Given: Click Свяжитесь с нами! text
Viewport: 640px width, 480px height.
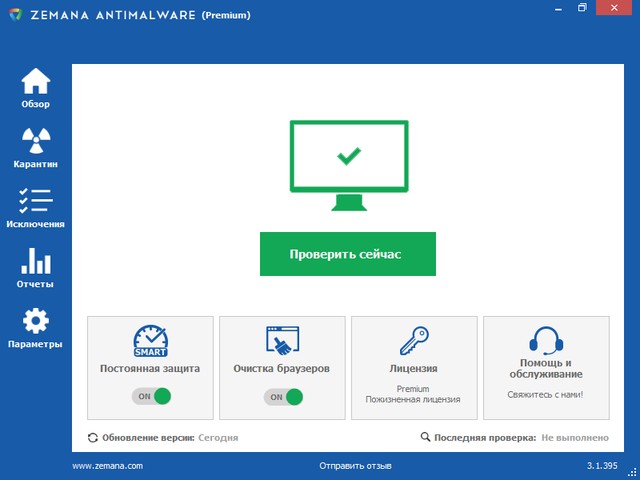Looking at the screenshot, I should point(545,395).
